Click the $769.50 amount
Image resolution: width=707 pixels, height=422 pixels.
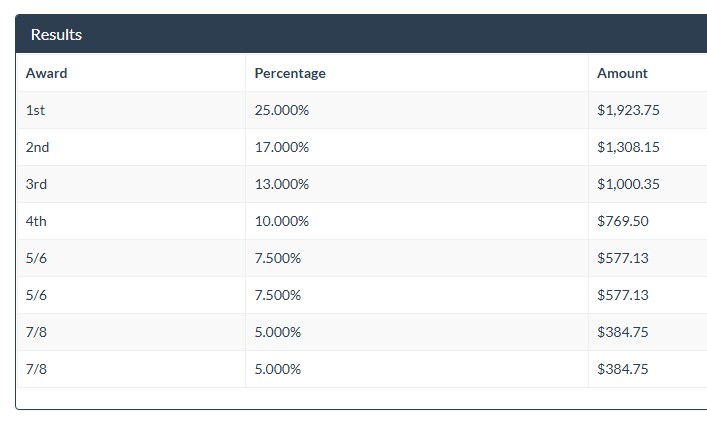coord(622,221)
